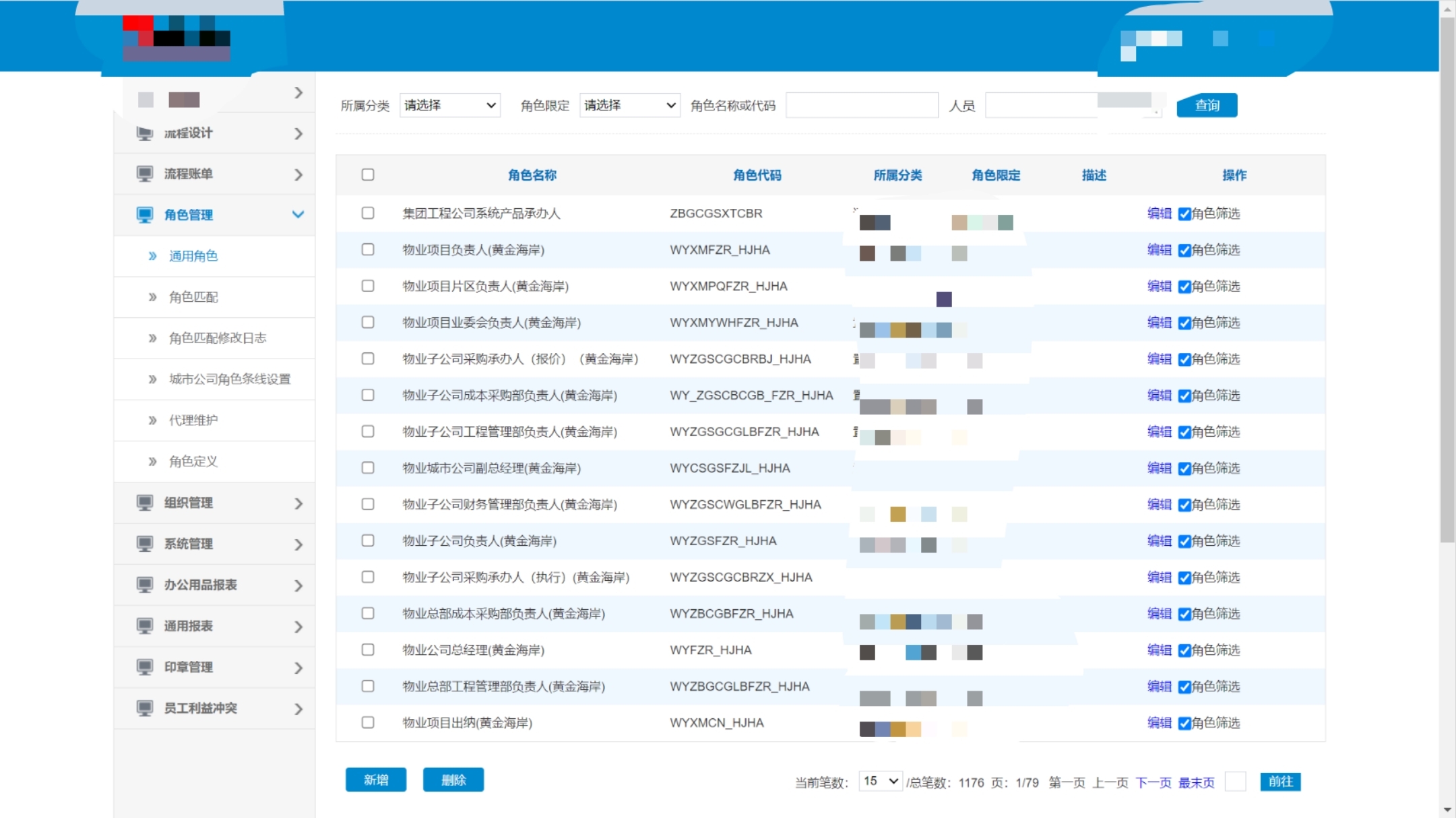Toggle 角色筛选 checkbox for WYXMPQFZR_HJHA row
This screenshot has height=818, width=1456.
pos(1184,287)
